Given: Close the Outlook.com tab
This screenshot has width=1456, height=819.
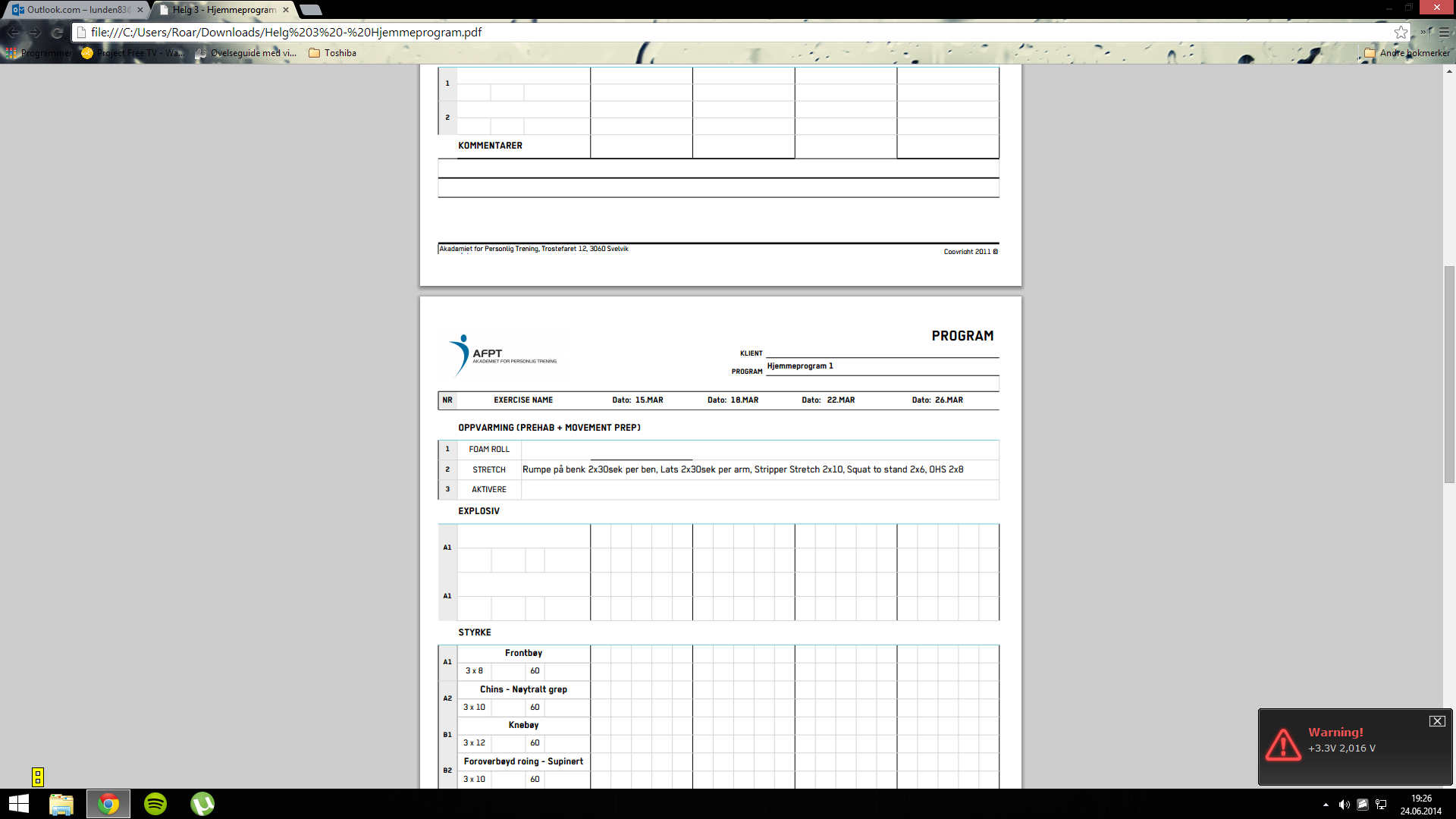Looking at the screenshot, I should coord(140,10).
